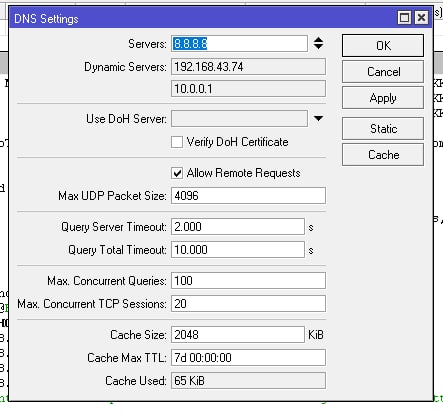Click the DNS Settings title bar text
This screenshot has height=413, width=443.
point(46,19)
